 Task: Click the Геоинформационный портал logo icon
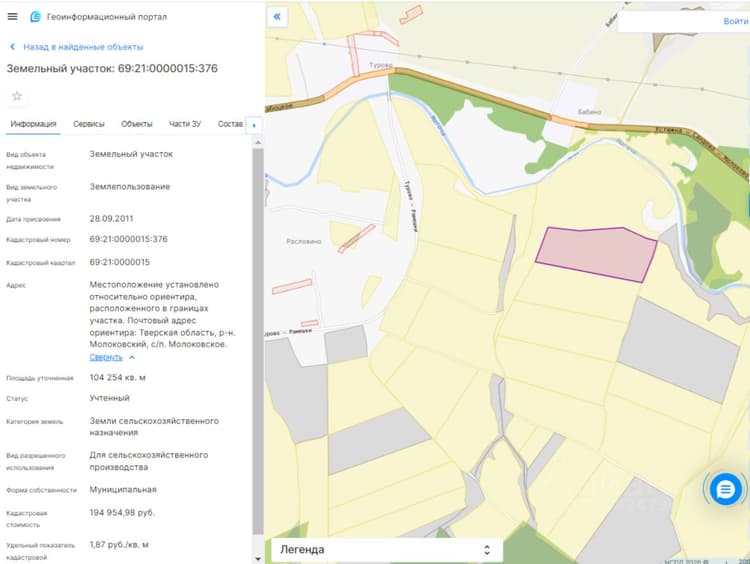[35, 17]
